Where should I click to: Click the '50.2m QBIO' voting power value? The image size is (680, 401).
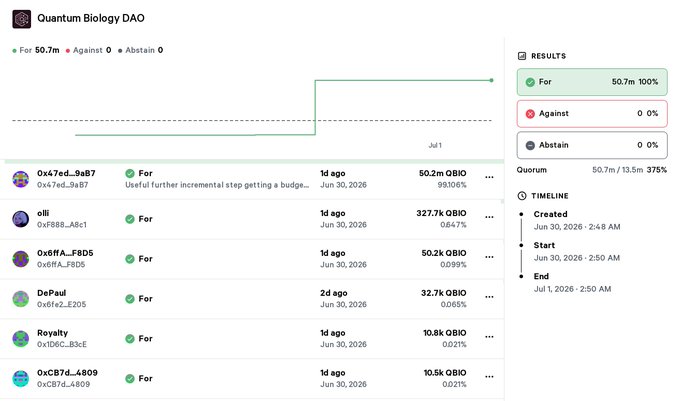click(x=442, y=173)
